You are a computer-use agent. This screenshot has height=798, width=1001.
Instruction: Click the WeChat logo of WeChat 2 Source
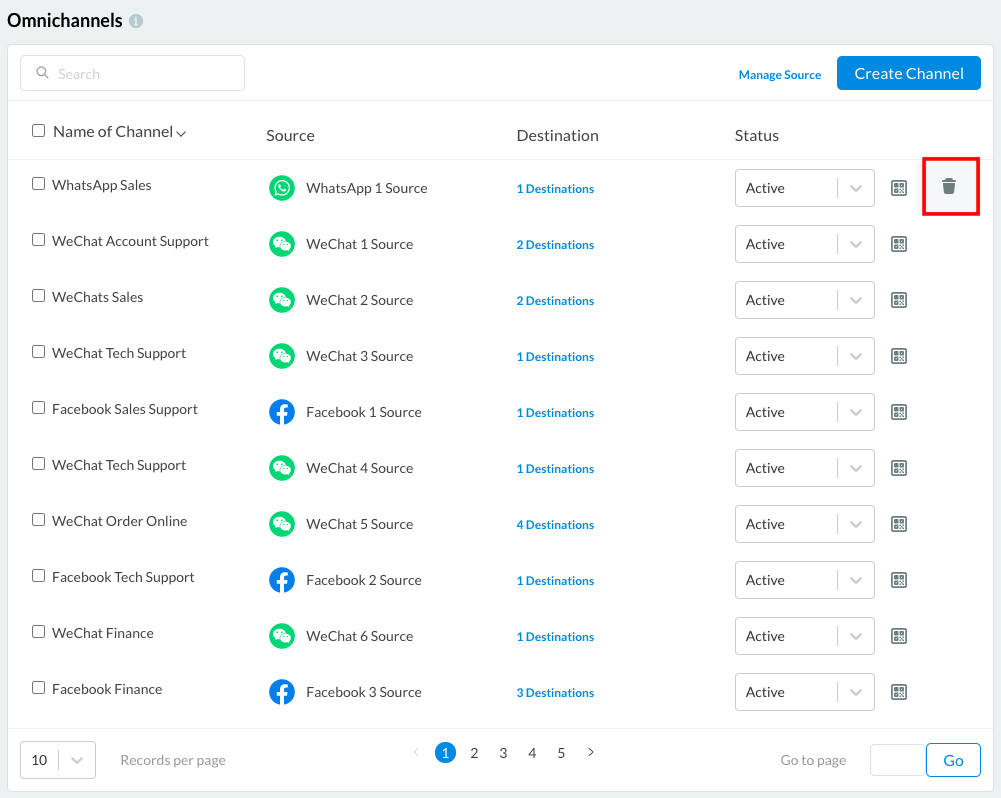click(282, 300)
